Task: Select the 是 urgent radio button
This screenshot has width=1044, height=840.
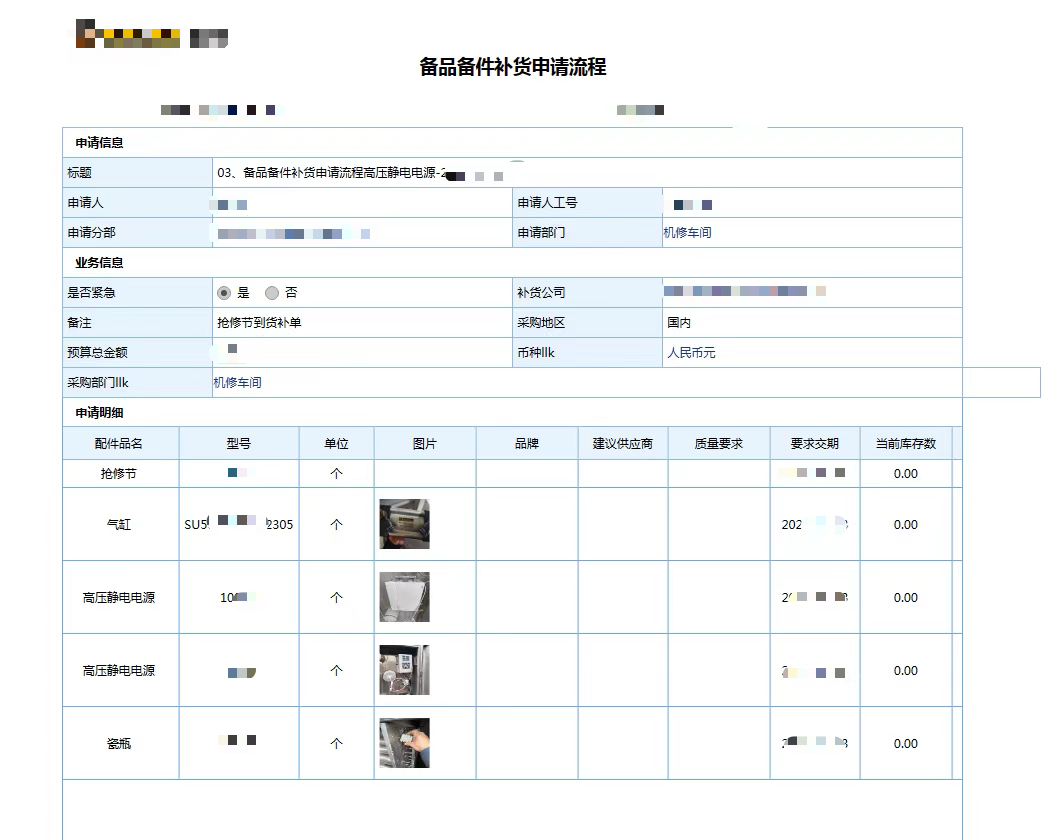Action: pyautogui.click(x=224, y=293)
